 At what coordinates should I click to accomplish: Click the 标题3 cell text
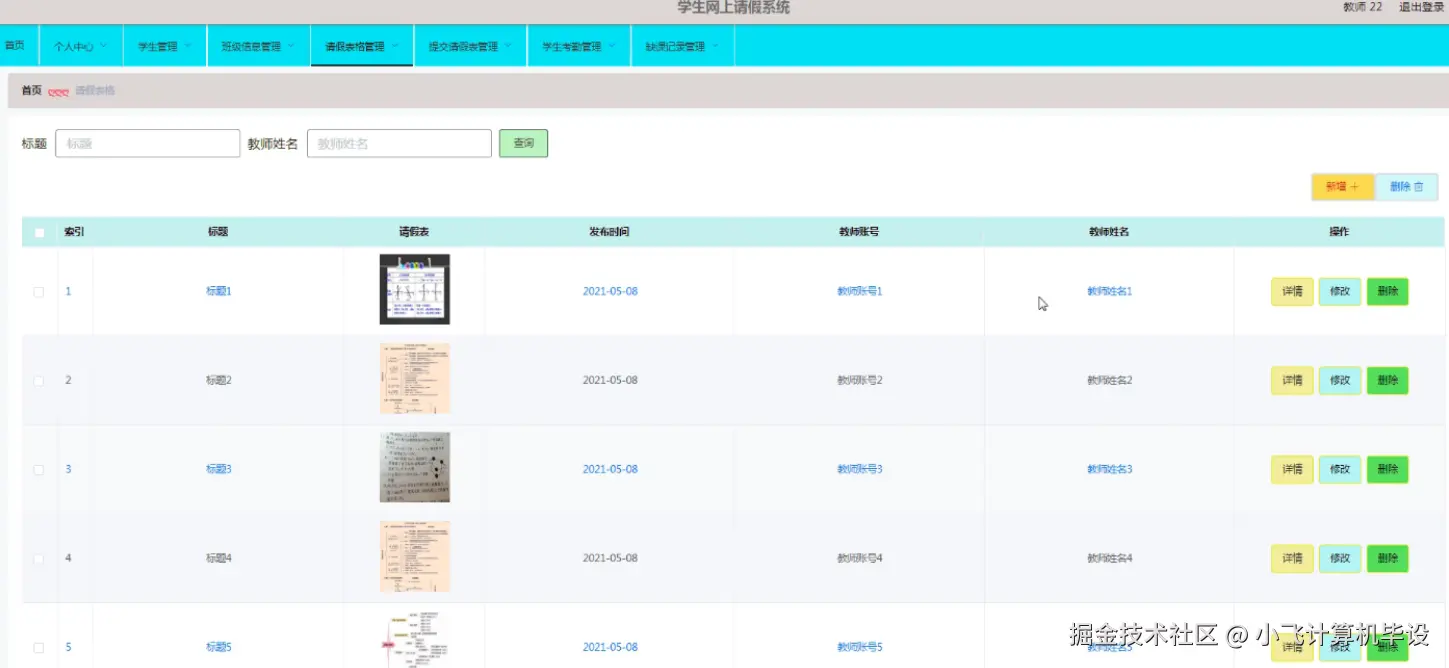click(218, 469)
